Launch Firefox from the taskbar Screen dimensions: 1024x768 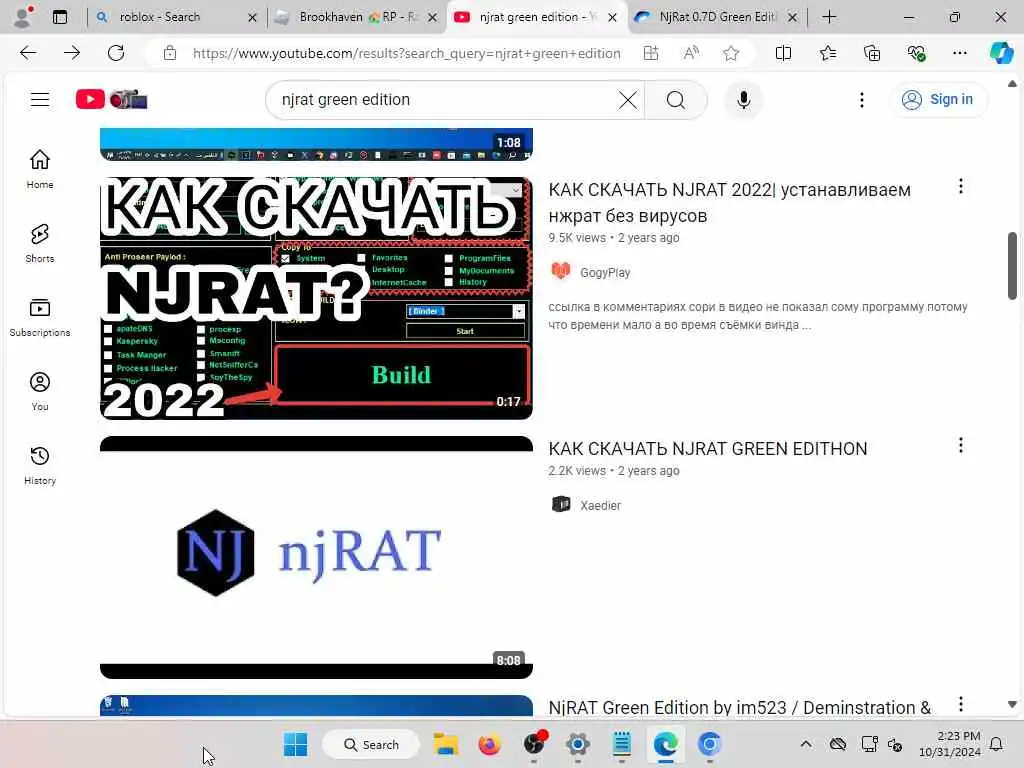(489, 744)
